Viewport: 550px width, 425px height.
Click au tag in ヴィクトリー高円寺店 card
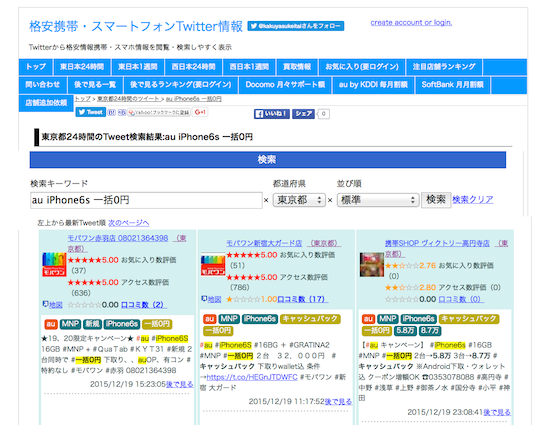click(x=368, y=319)
